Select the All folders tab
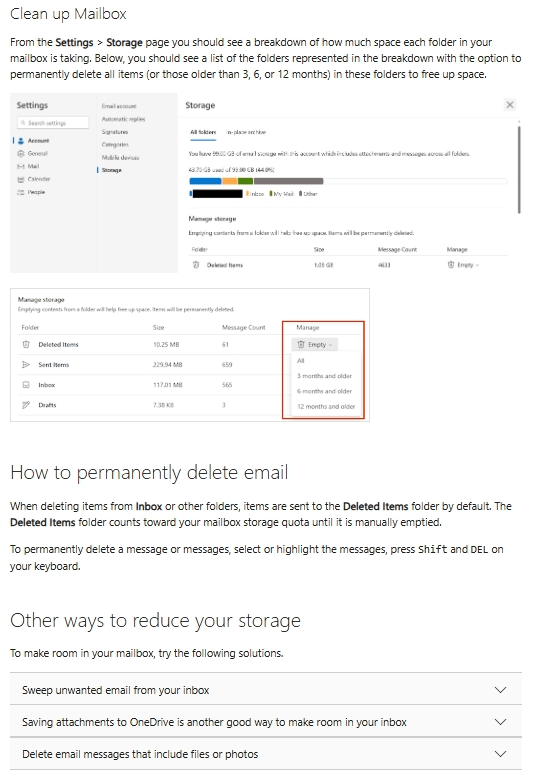540x771 pixels. 203,132
